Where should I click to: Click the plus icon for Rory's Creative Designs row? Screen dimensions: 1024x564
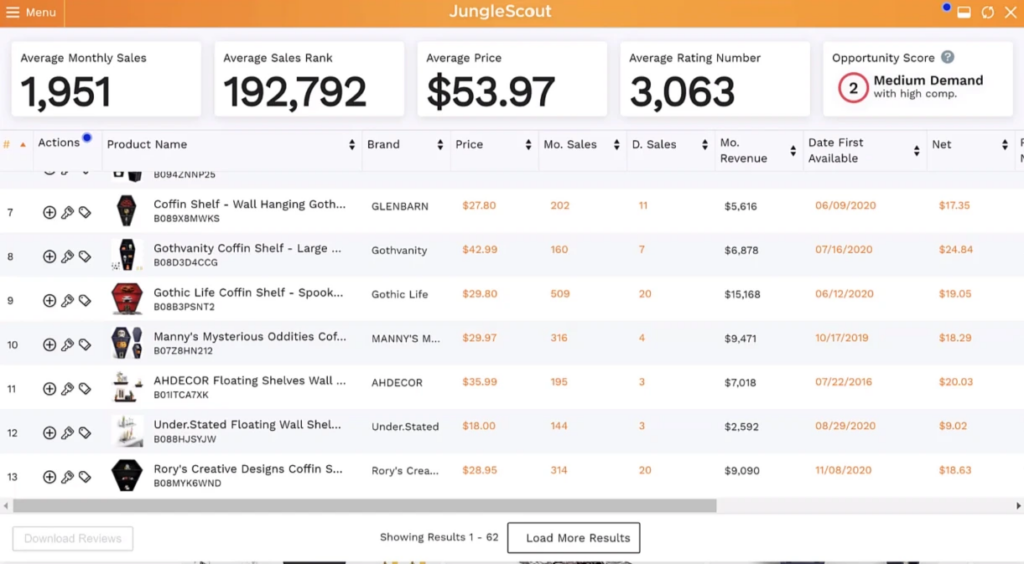coord(49,477)
